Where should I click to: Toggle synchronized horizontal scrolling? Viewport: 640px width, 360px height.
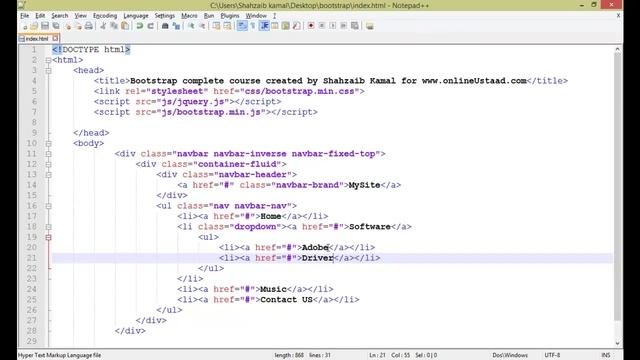pyautogui.click(x=227, y=26)
